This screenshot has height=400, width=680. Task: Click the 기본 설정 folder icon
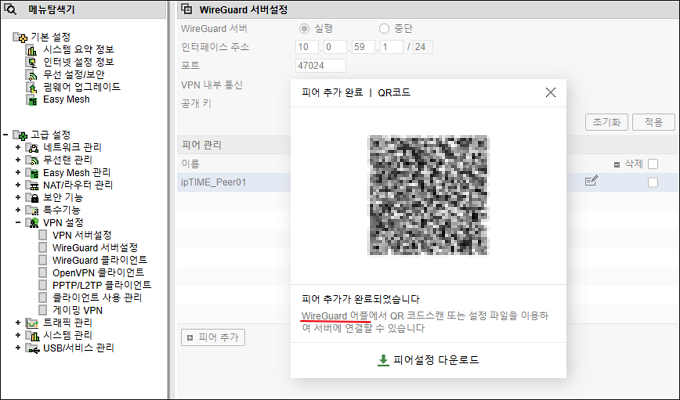(20, 38)
